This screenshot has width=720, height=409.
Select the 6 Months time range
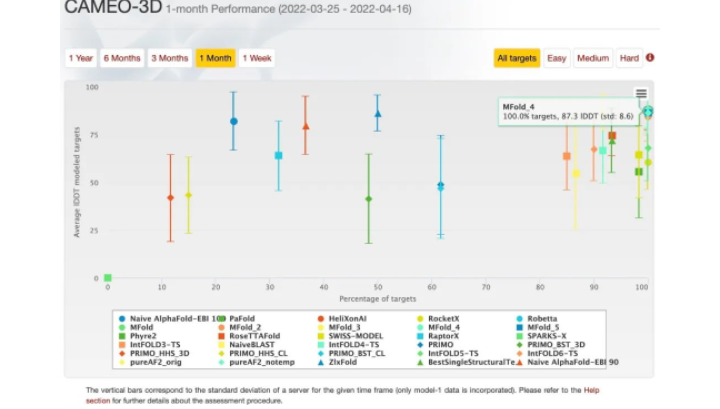point(121,58)
